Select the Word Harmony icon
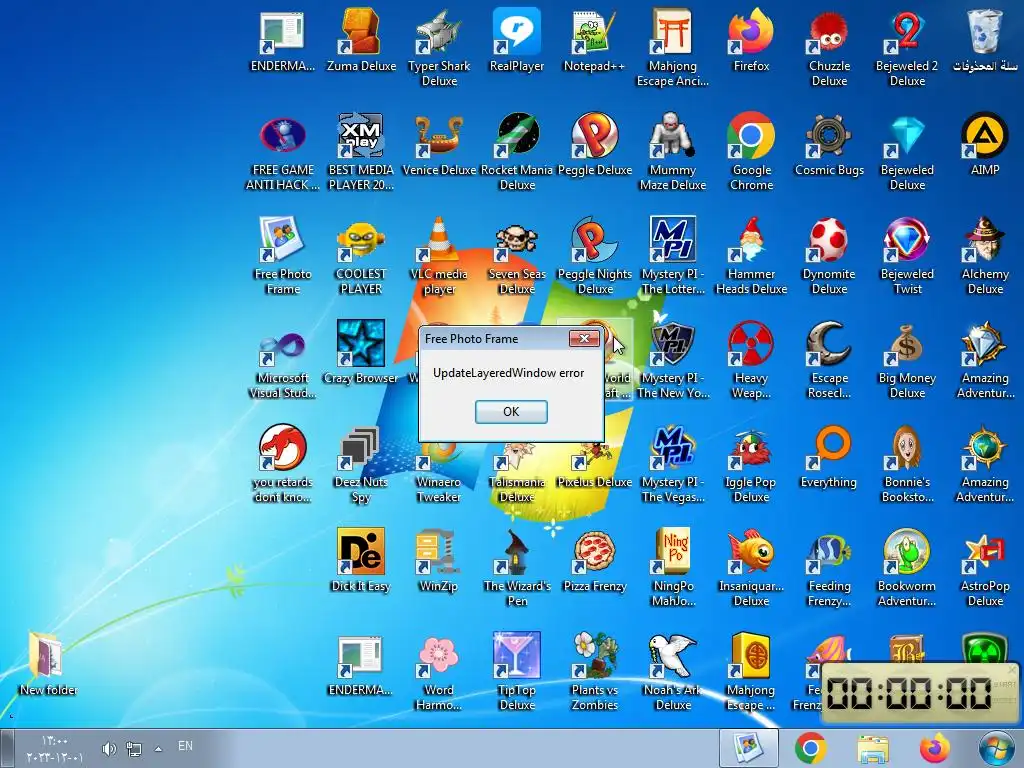1024x768 pixels. point(439,671)
